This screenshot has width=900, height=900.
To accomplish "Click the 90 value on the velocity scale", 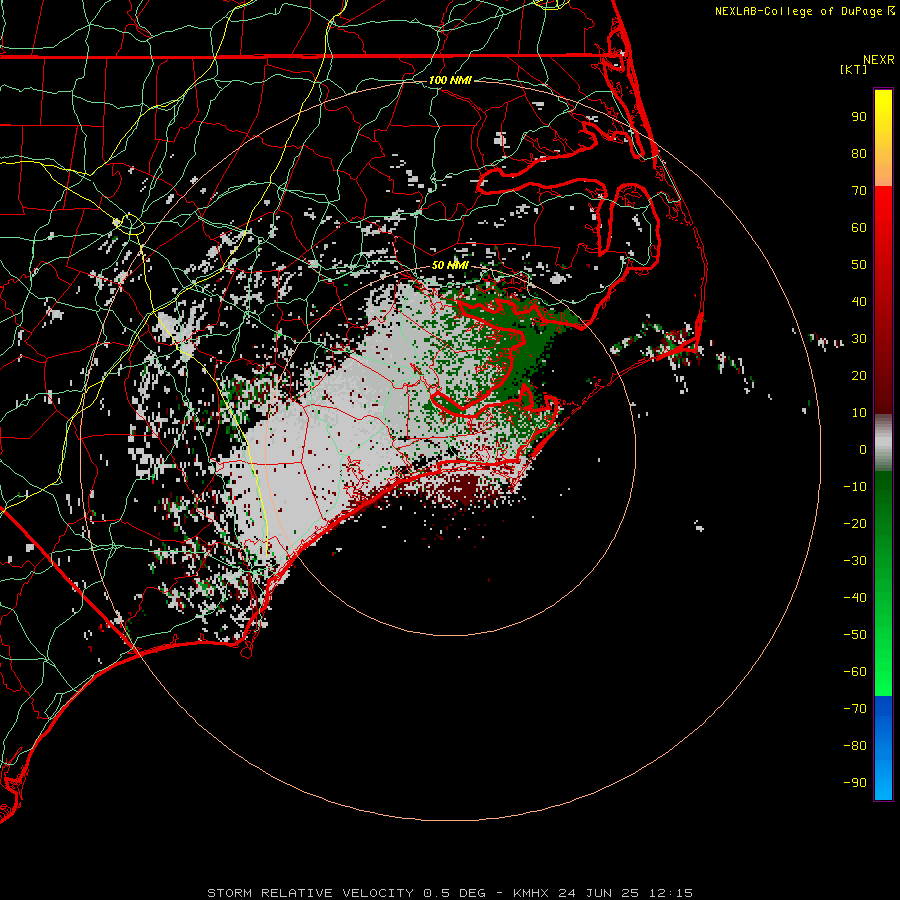I will click(x=859, y=117).
